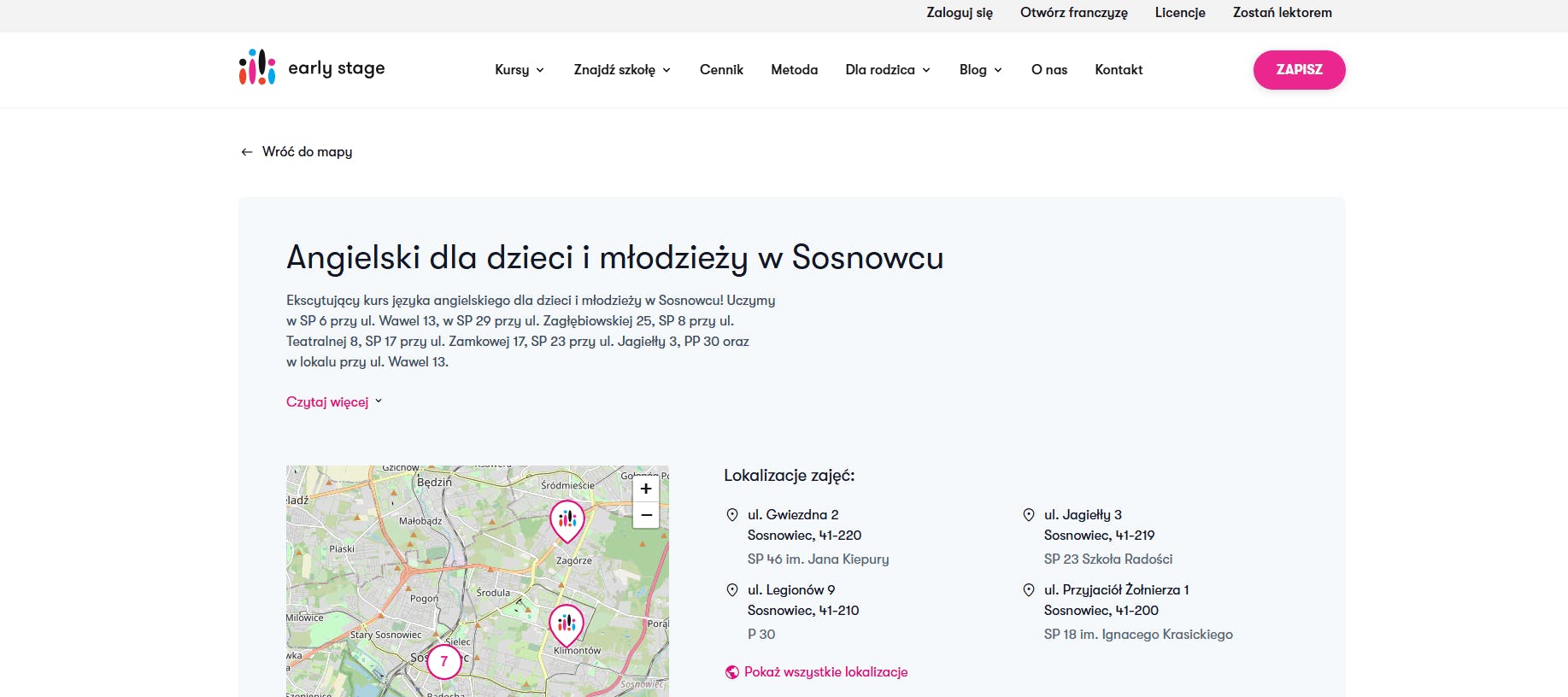Click the SP 46 im. Jana Kiepury label
The image size is (1568, 697).
818,559
